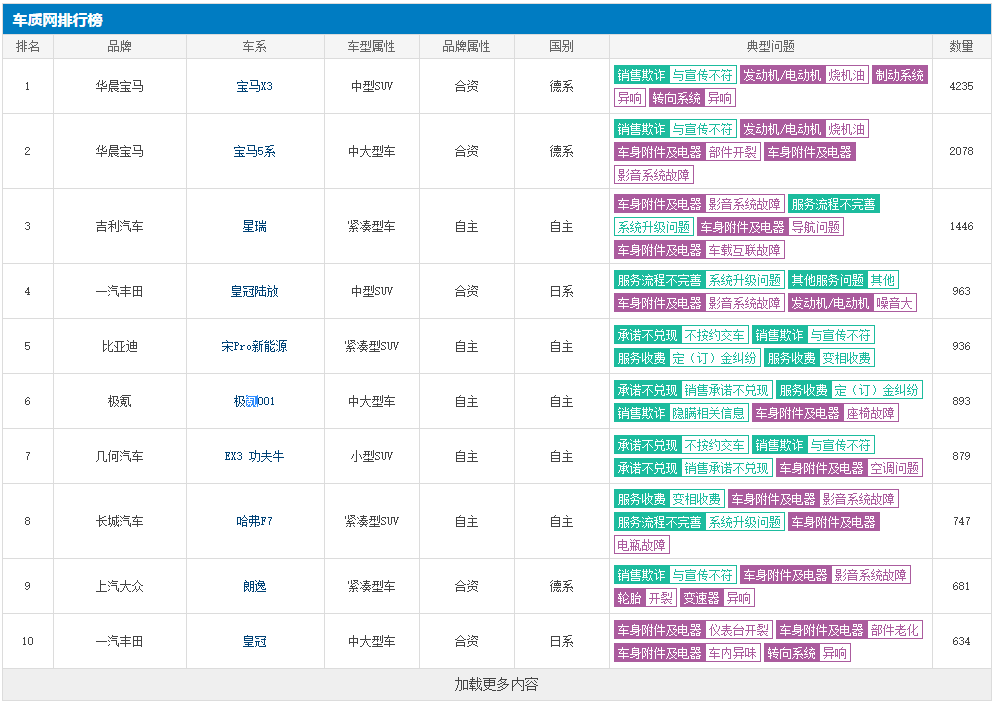Select the 电瓶故障 tag

(x=641, y=545)
